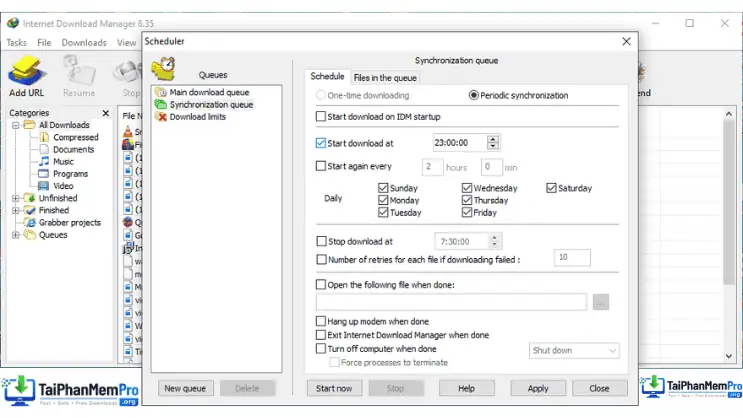
Task: Enable Stop download at checkbox
Action: pos(321,241)
